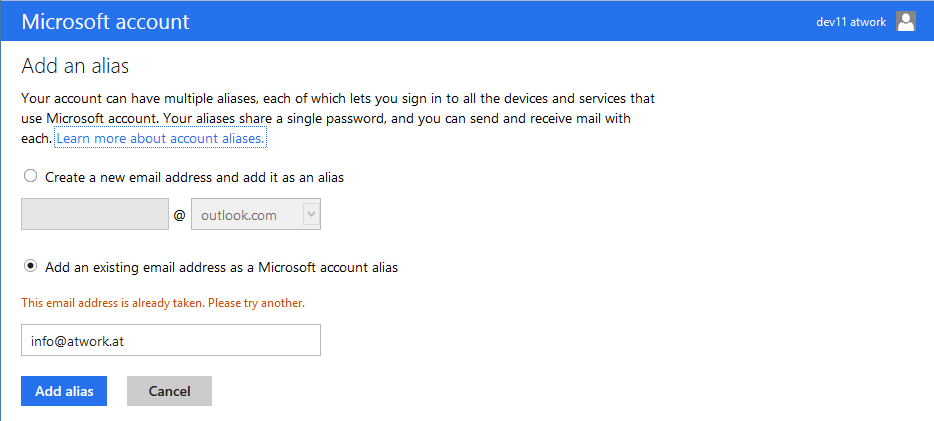Click the profile avatar icon
Viewport: 934px width, 421px height.
[906, 22]
